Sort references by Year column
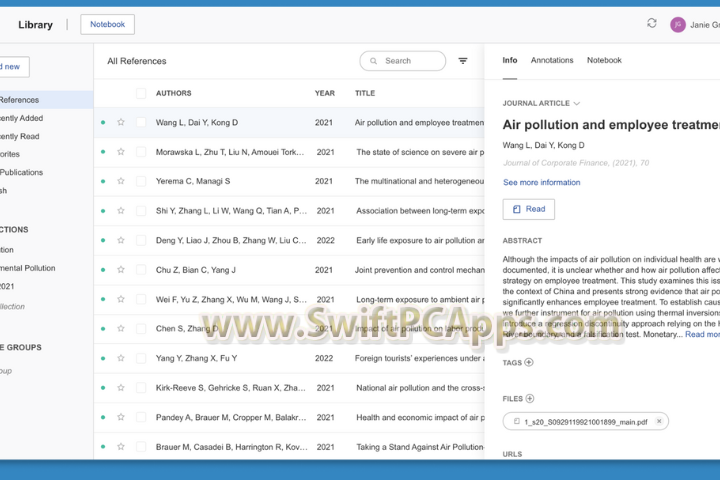Viewport: 720px width, 480px height. click(x=324, y=93)
